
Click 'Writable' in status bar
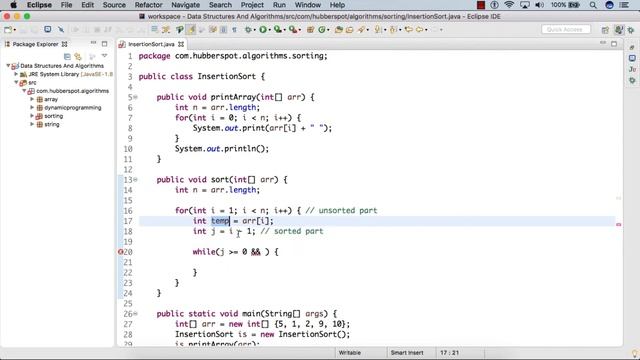point(350,353)
